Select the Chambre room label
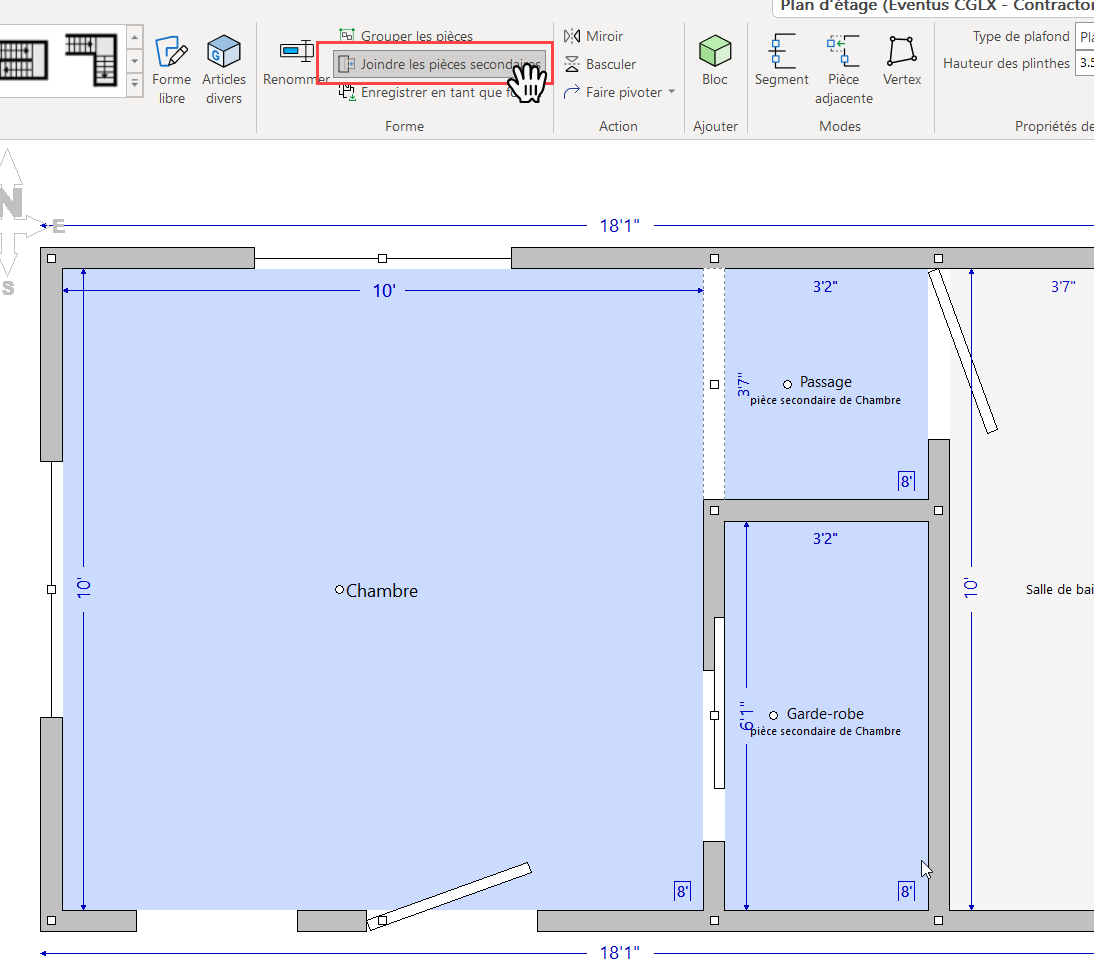This screenshot has width=1094, height=961. 382,591
